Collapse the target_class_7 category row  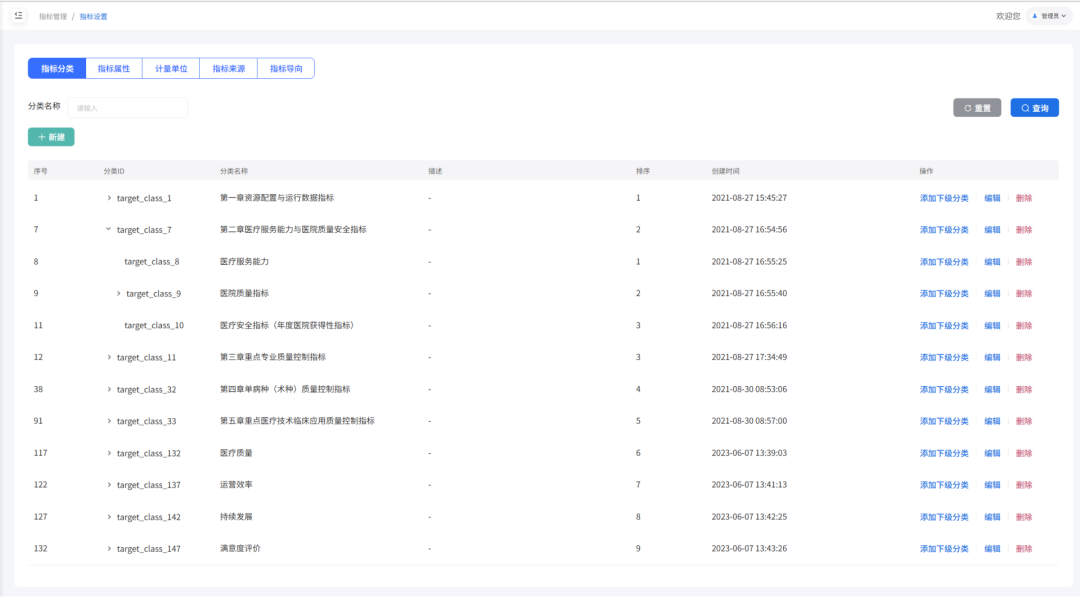point(107,229)
